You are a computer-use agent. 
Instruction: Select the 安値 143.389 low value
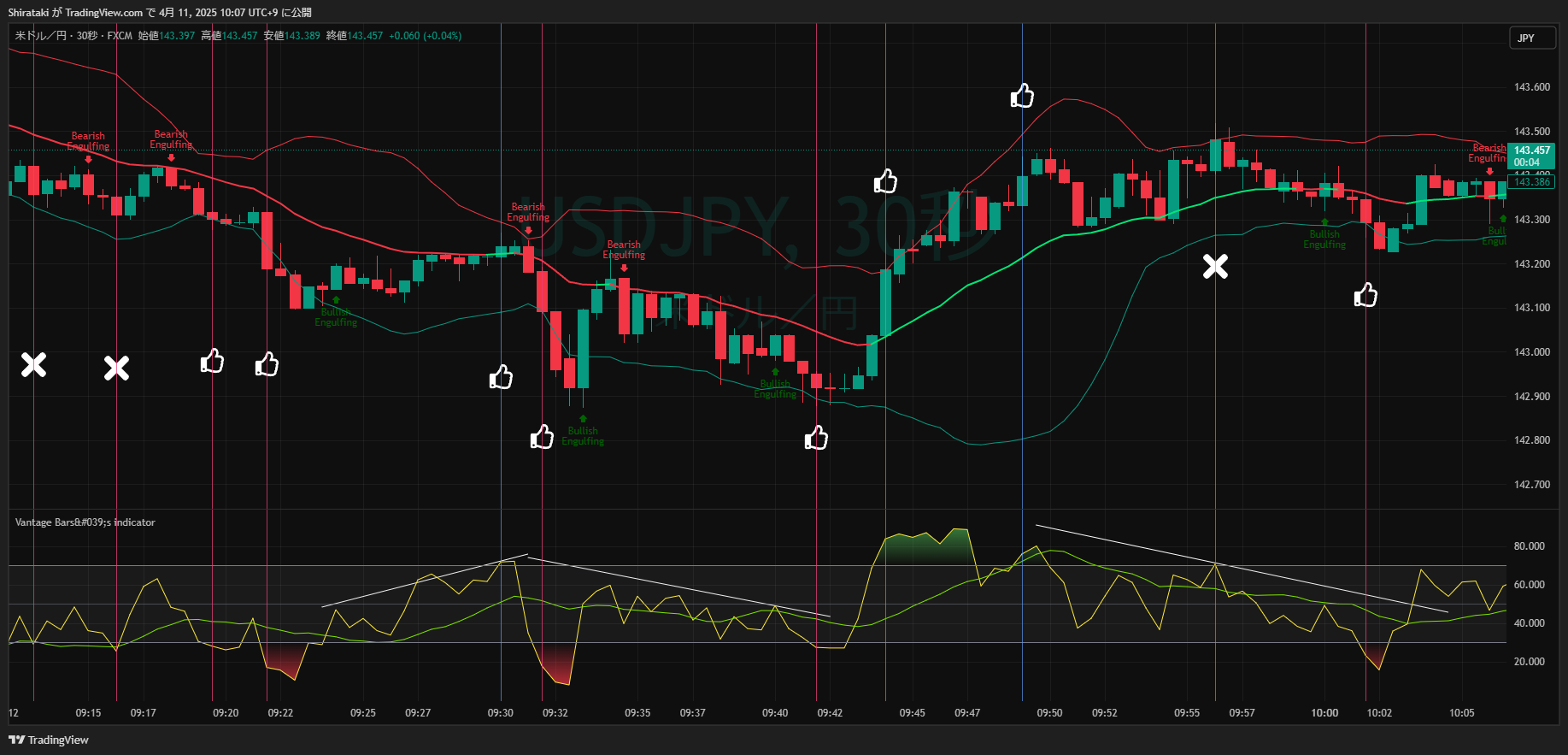coord(292,36)
